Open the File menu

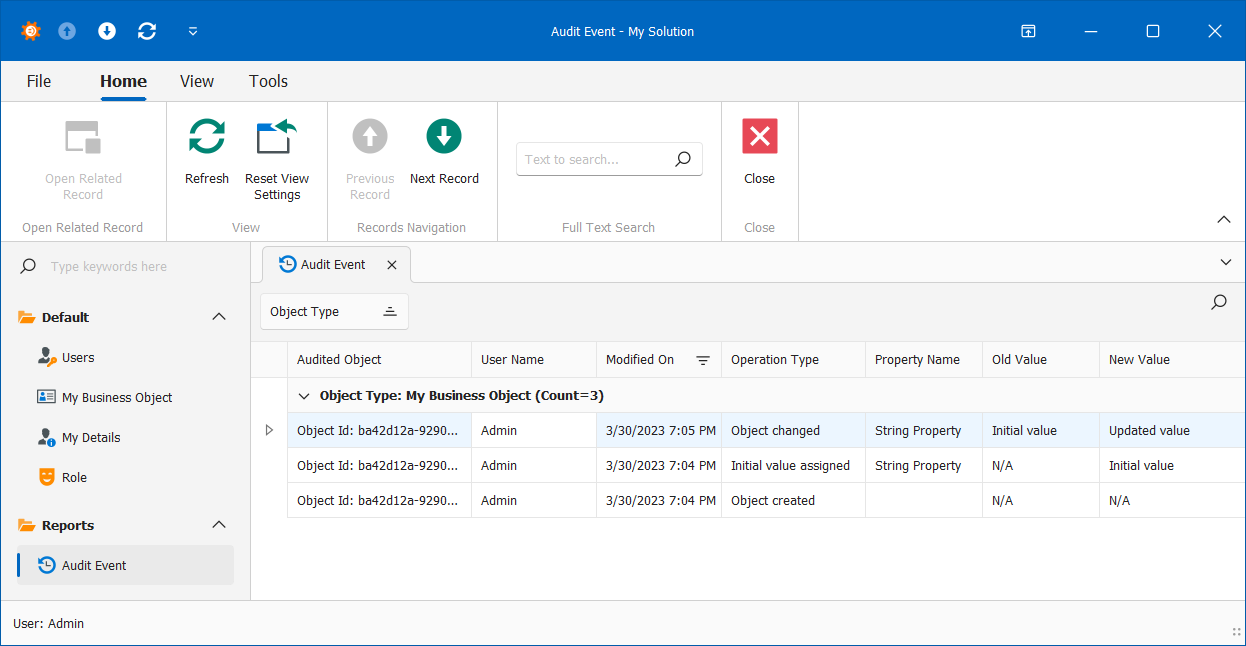point(39,81)
